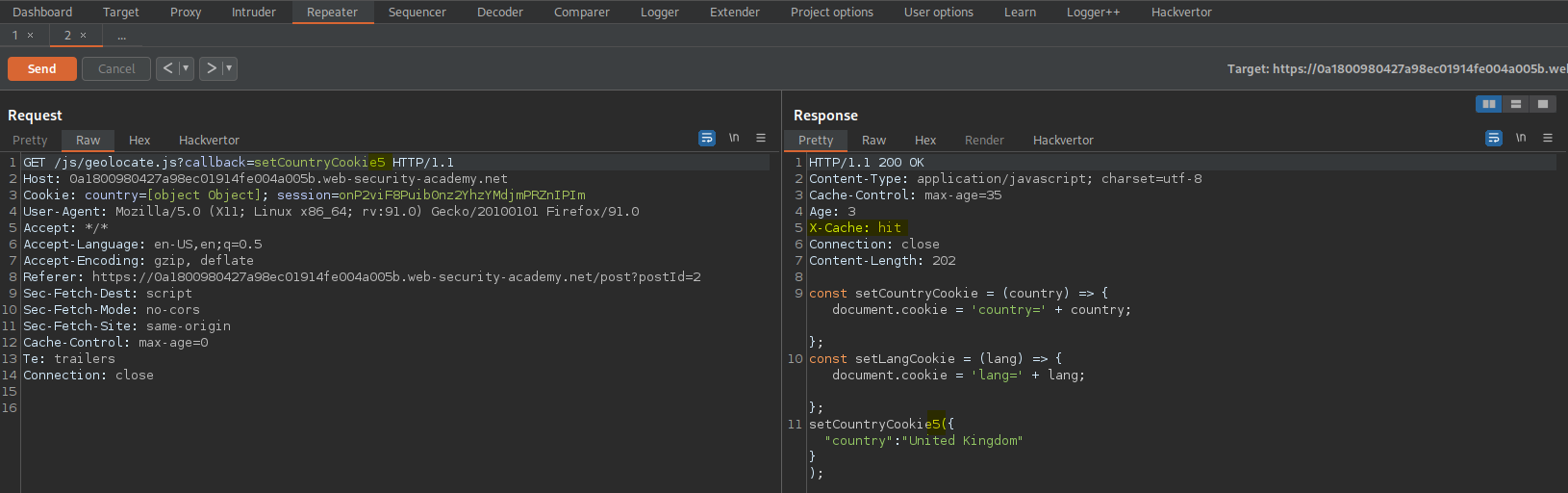Show non-printable characters (\n) in Request panel

point(734,139)
